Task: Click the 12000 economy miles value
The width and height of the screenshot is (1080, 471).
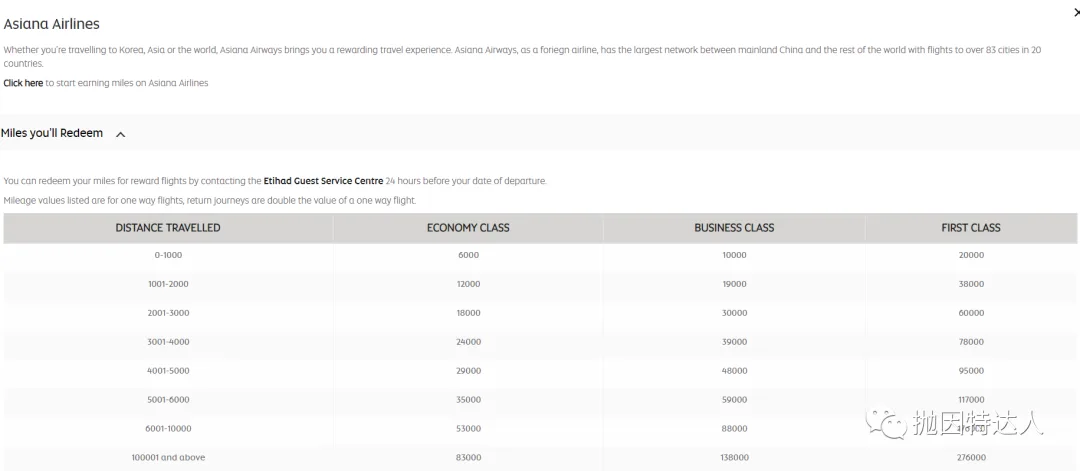Action: [x=468, y=284]
